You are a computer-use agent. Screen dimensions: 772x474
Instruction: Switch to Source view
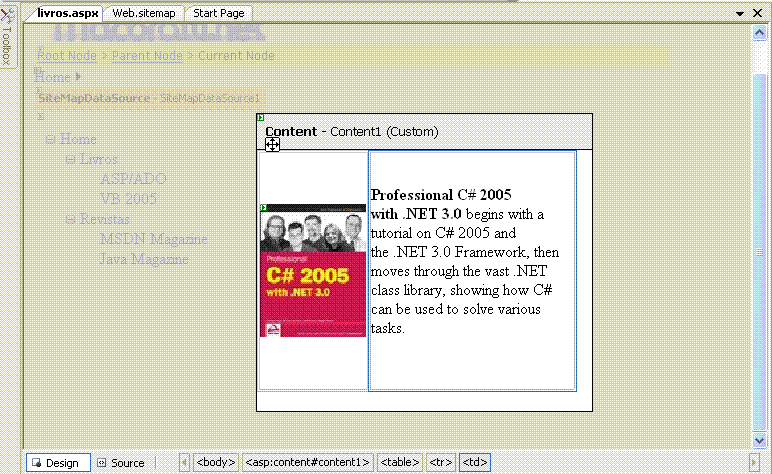[121, 463]
